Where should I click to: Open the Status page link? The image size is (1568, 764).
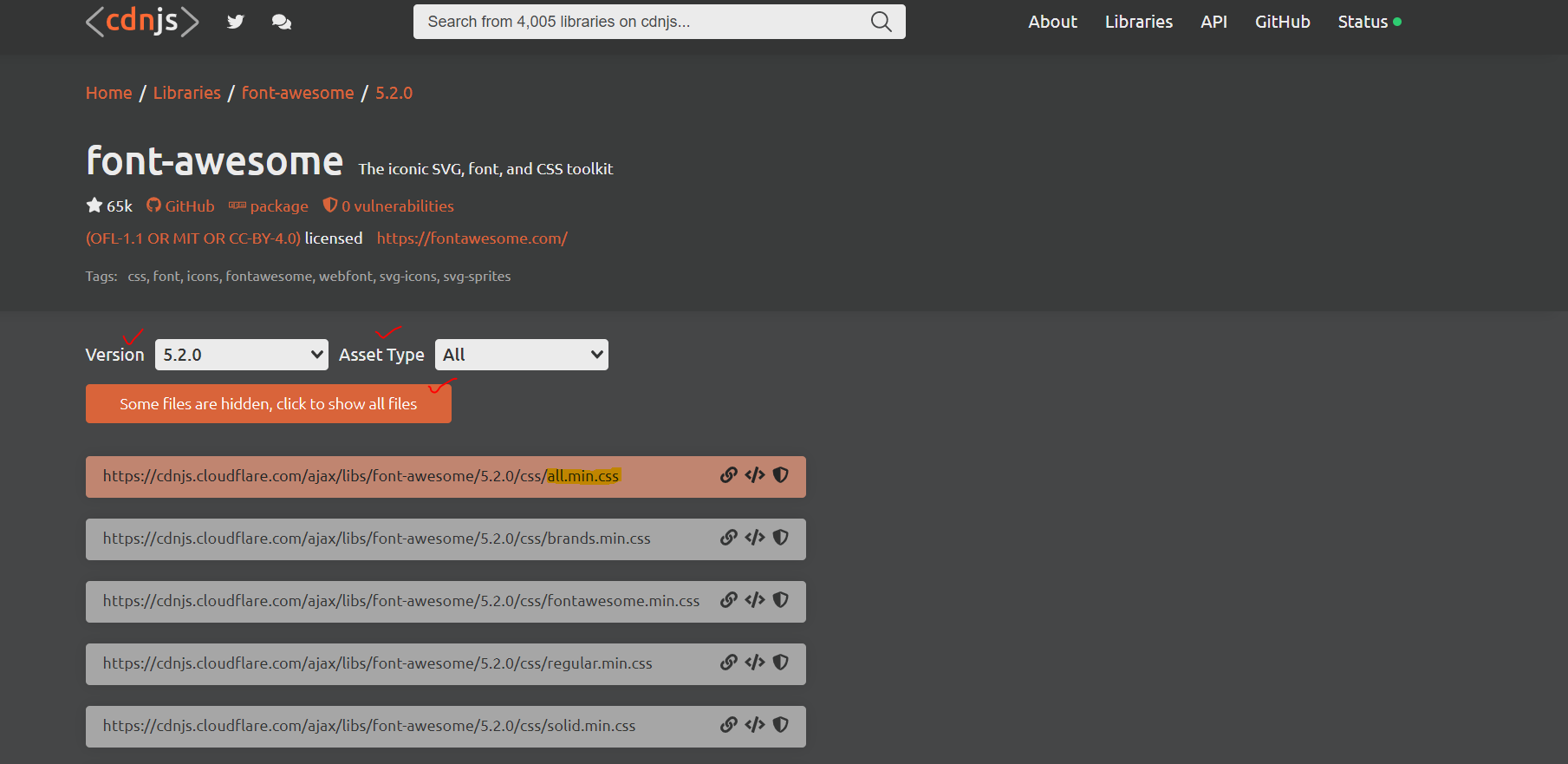click(x=1369, y=22)
